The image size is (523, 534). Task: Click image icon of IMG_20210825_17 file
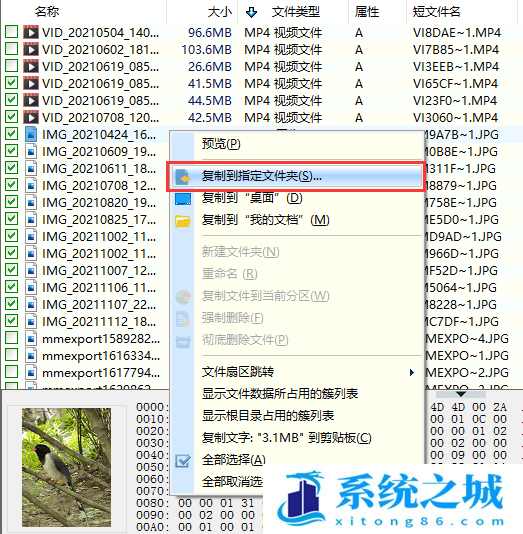click(x=31, y=219)
